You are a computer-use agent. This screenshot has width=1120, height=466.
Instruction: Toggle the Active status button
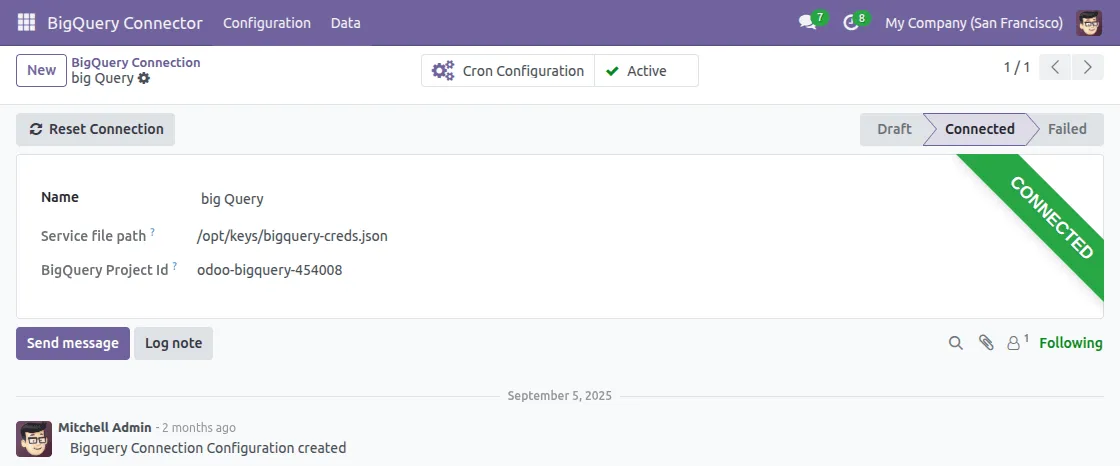tap(646, 71)
